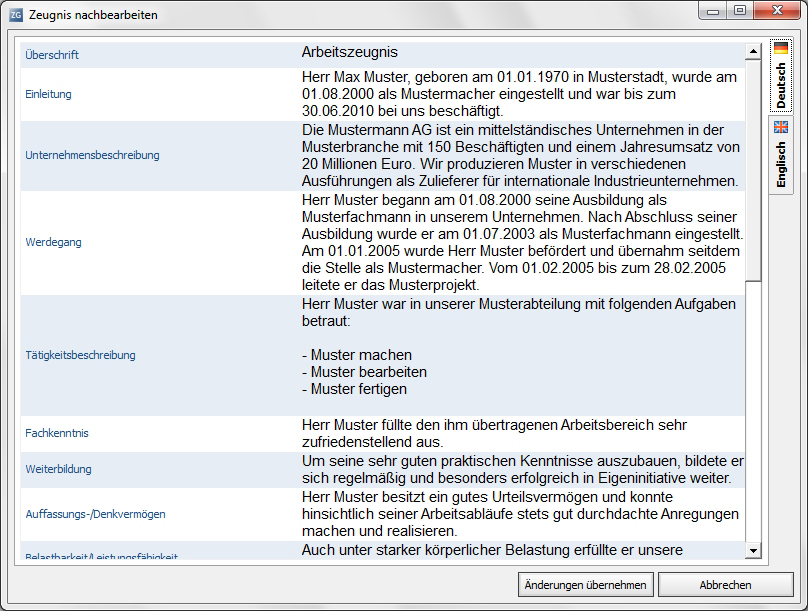The height and width of the screenshot is (611, 808).
Task: Click the Weiterbildung text about Eigeninitiative
Action: tap(522, 469)
